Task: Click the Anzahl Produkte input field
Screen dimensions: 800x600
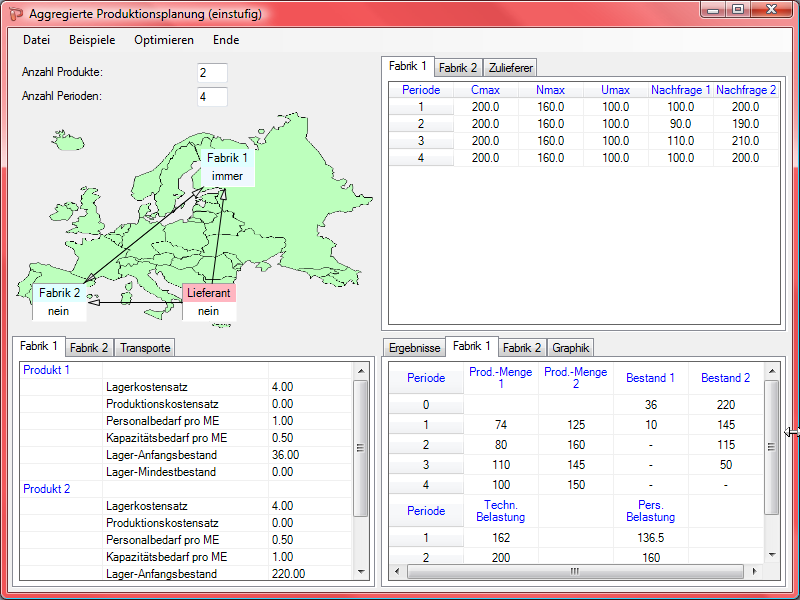Action: coord(212,73)
